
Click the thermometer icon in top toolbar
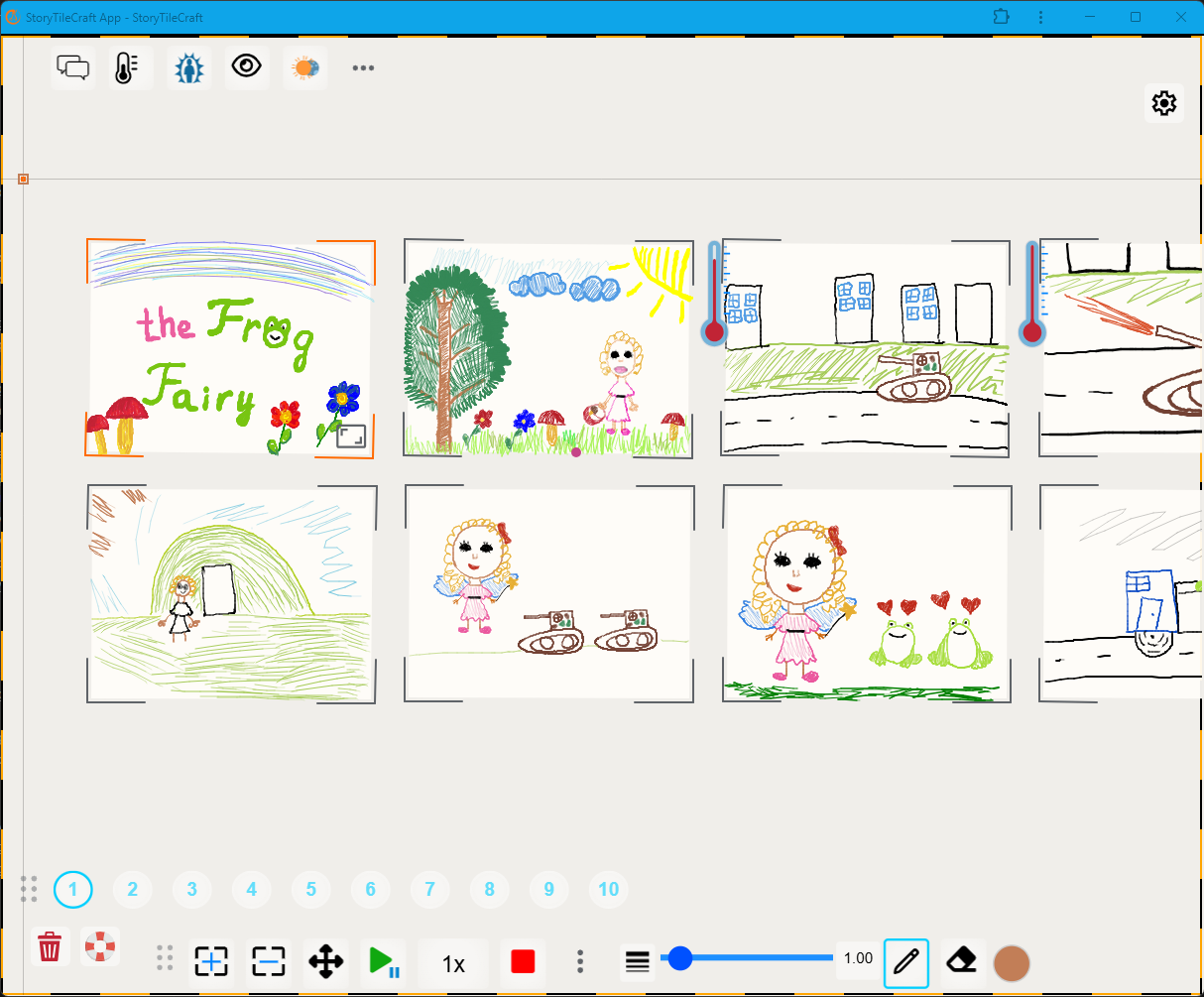[x=126, y=67]
